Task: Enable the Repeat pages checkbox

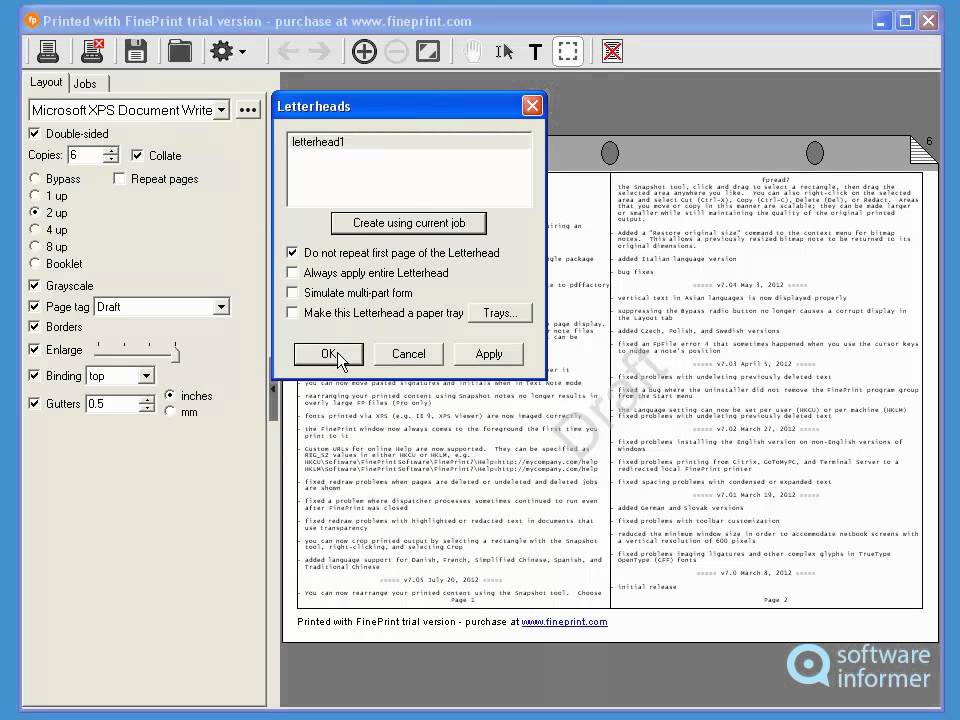Action: pyautogui.click(x=119, y=179)
